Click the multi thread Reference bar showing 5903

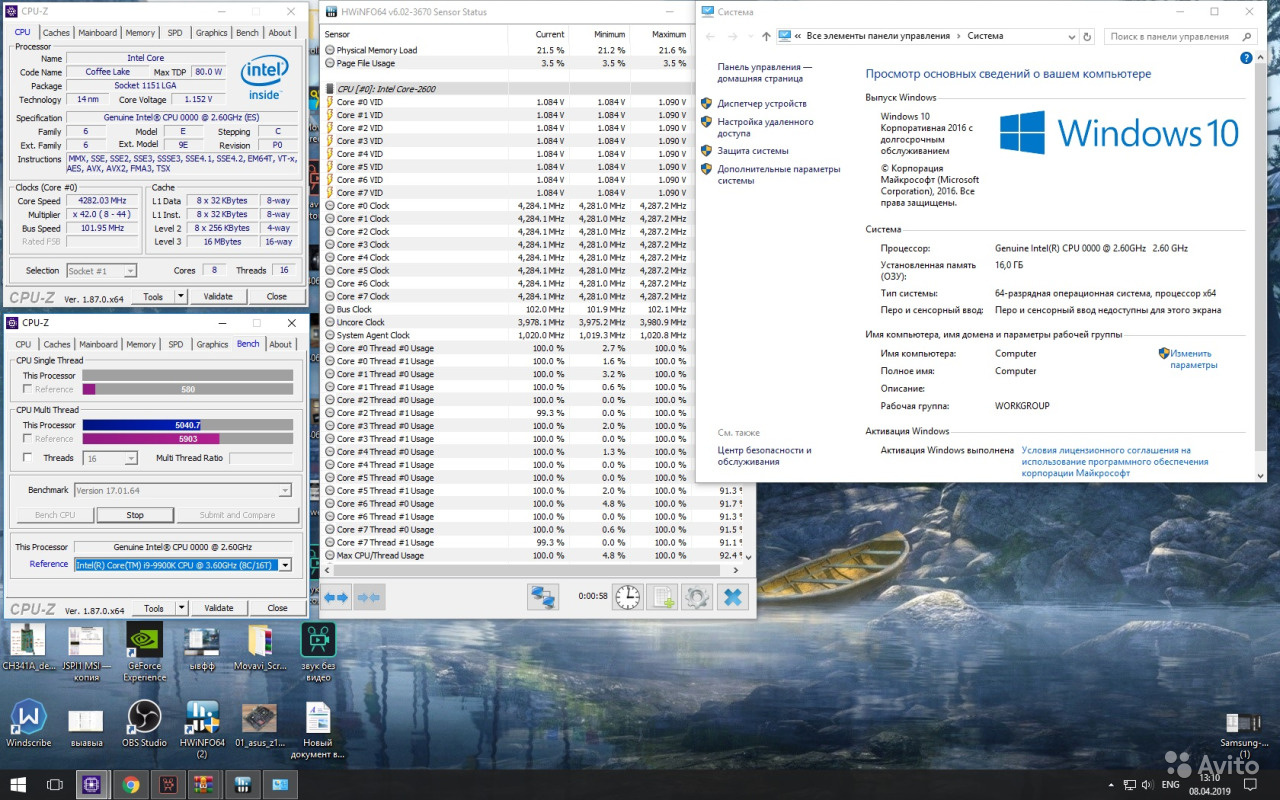188,438
